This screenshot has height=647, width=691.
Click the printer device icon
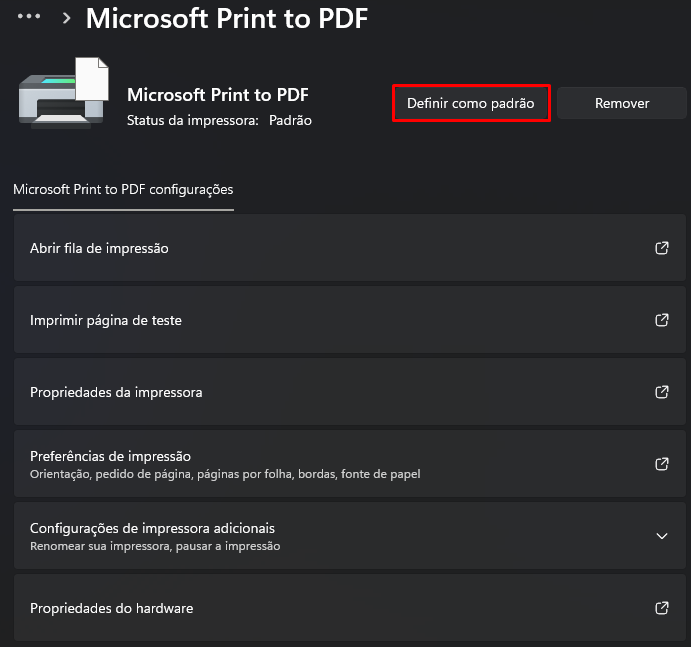[x=62, y=94]
